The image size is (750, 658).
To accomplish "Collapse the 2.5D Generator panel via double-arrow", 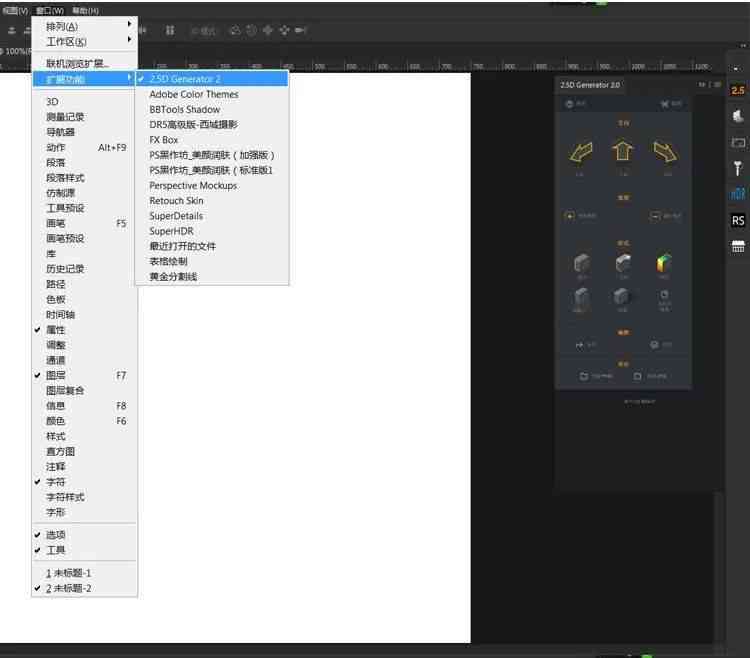I will click(x=702, y=85).
